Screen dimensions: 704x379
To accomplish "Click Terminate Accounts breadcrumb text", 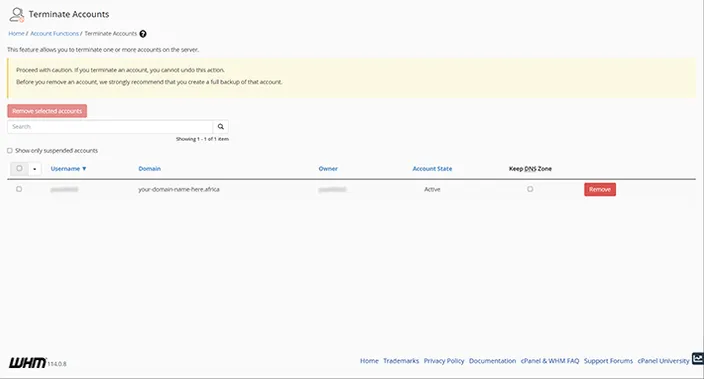I will click(x=111, y=34).
